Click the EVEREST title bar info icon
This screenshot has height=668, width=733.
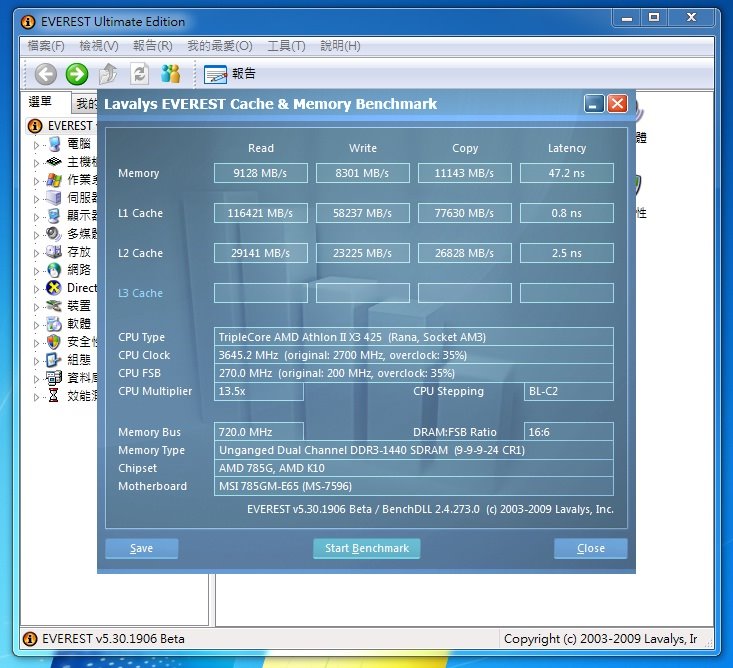pyautogui.click(x=28, y=22)
